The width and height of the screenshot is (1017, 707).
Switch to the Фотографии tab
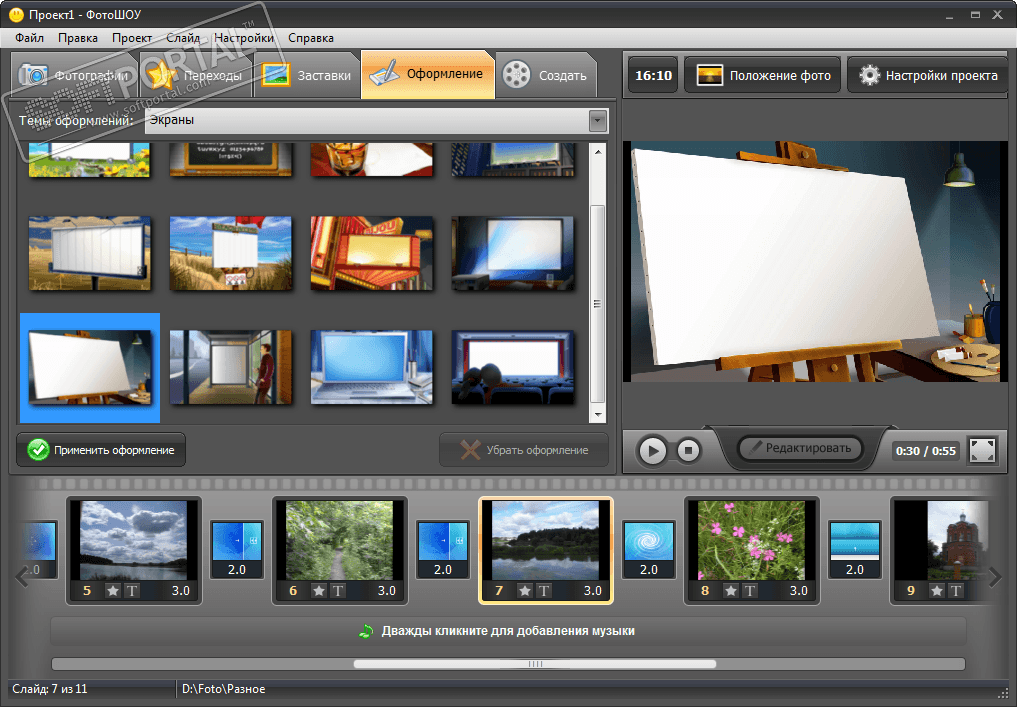click(74, 75)
